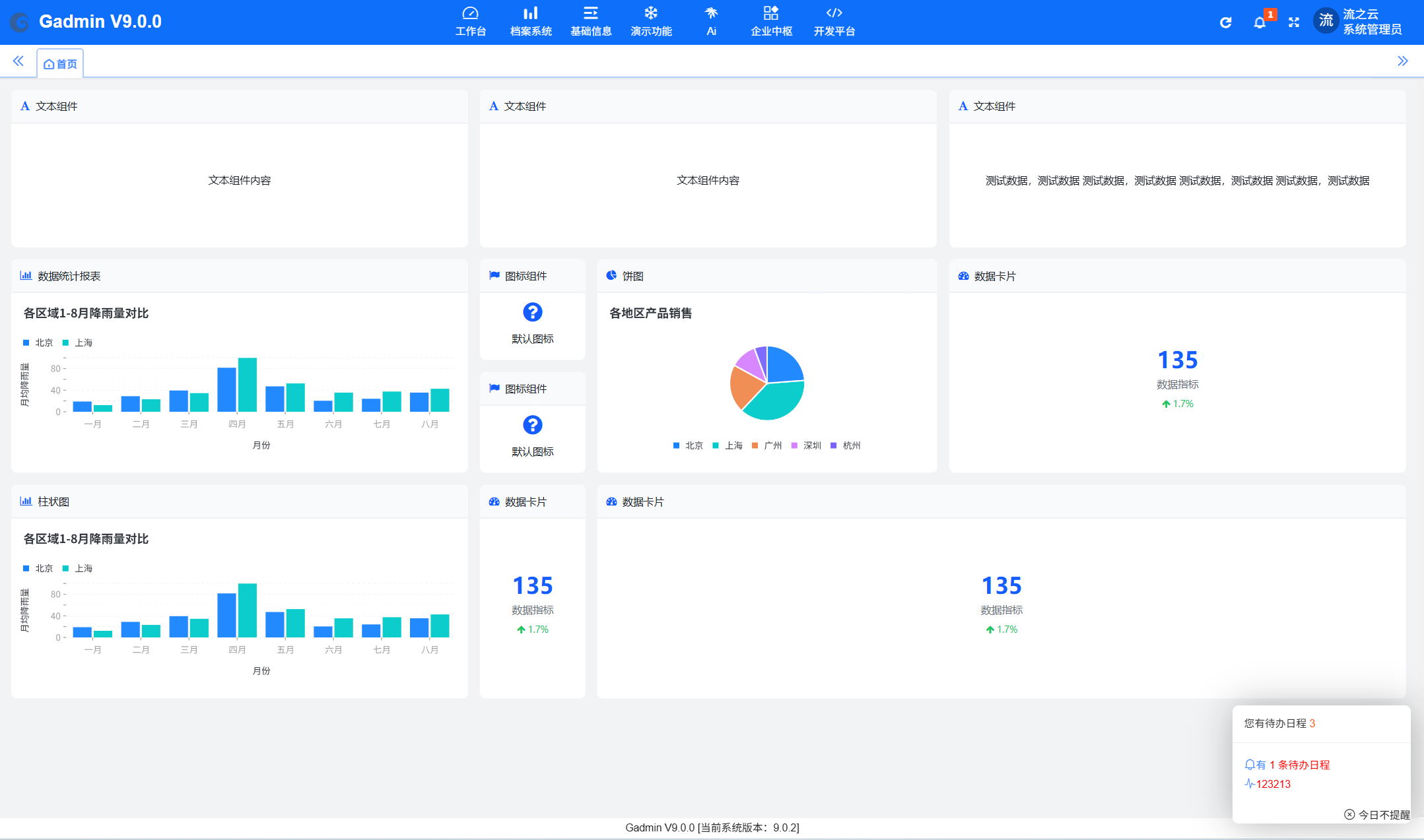Toggle 北京 legend in pie chart
Screen dimensions: 1424x840
pos(688,445)
